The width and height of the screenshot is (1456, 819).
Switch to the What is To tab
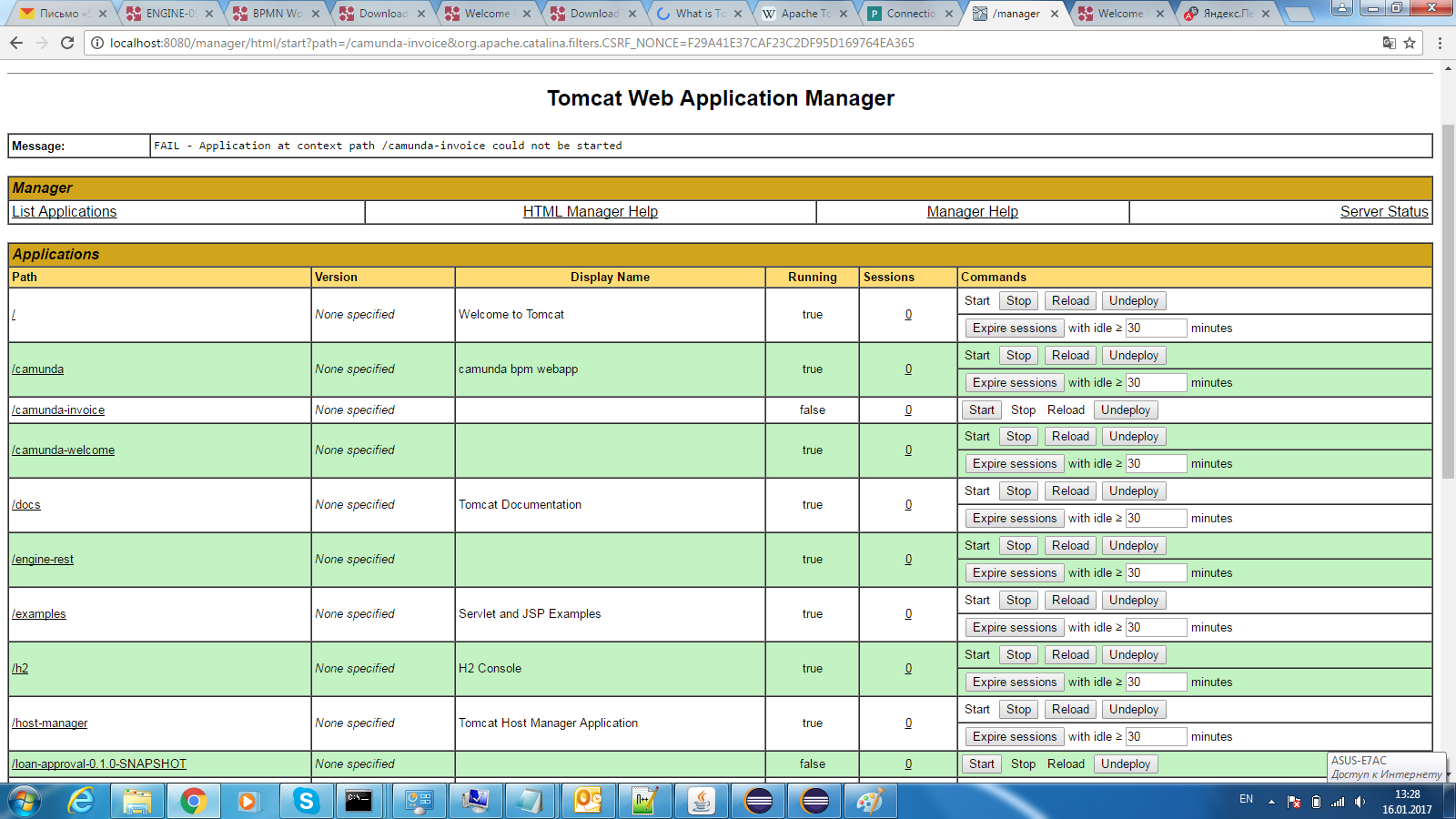[x=699, y=14]
